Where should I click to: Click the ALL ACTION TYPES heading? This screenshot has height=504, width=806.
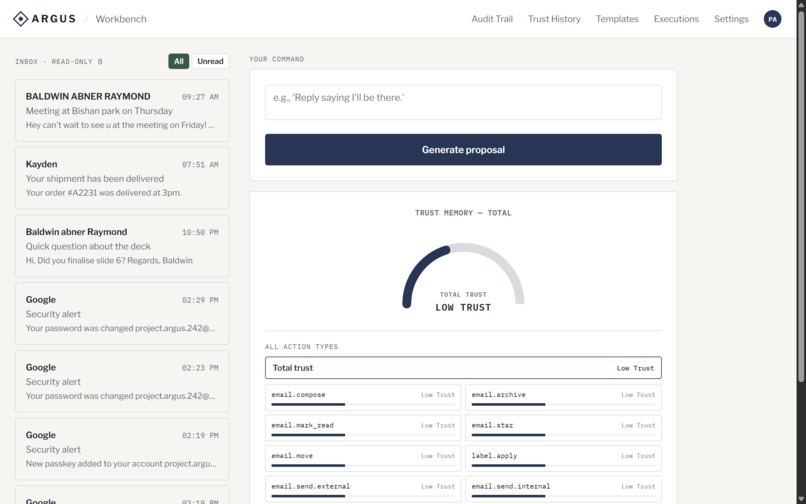301,347
